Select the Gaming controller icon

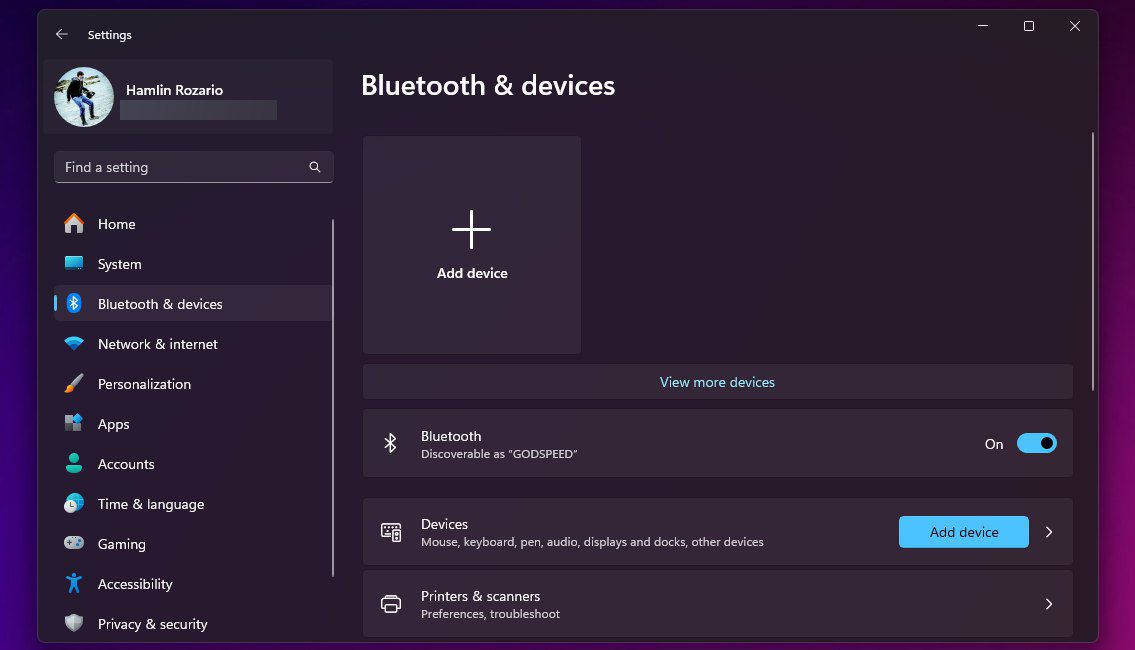74,544
